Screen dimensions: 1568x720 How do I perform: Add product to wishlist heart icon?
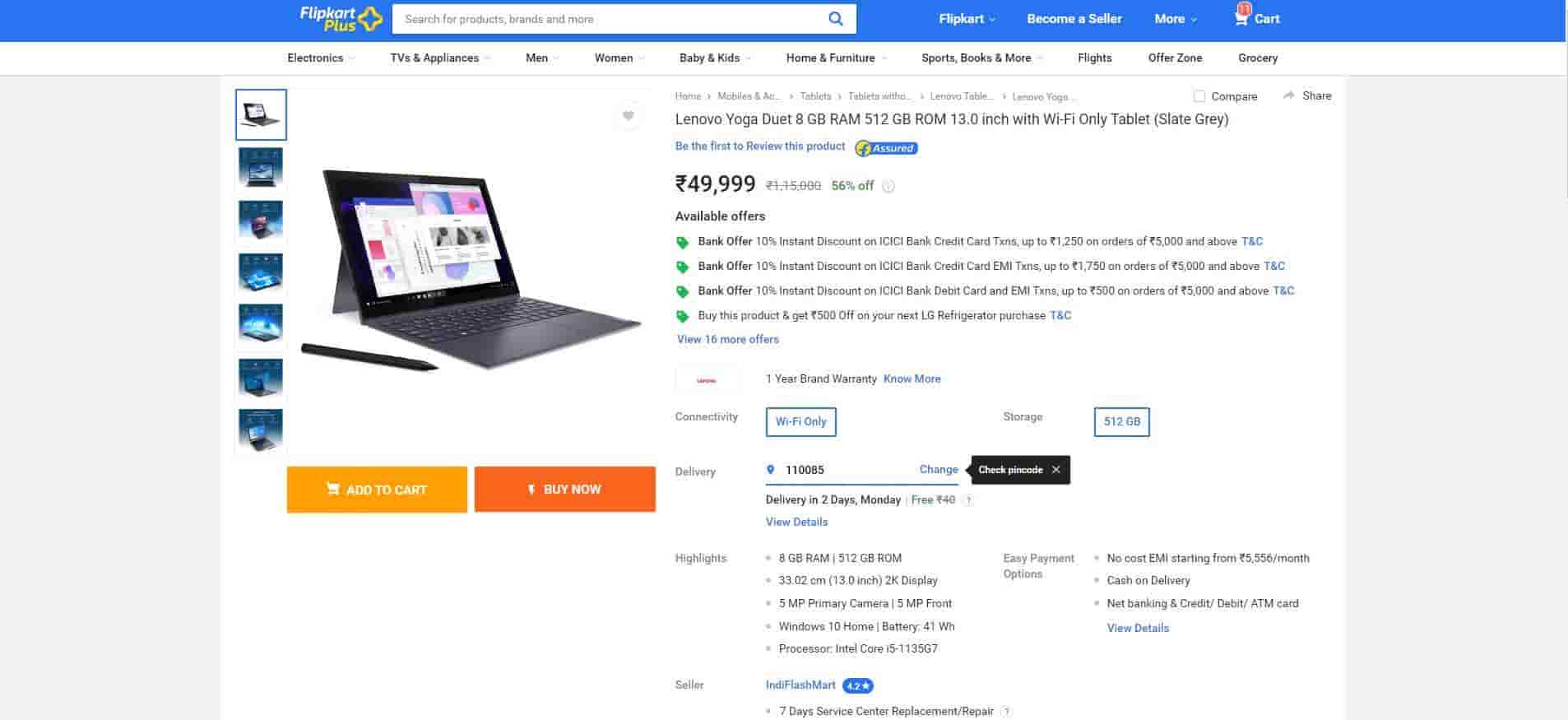coord(628,116)
